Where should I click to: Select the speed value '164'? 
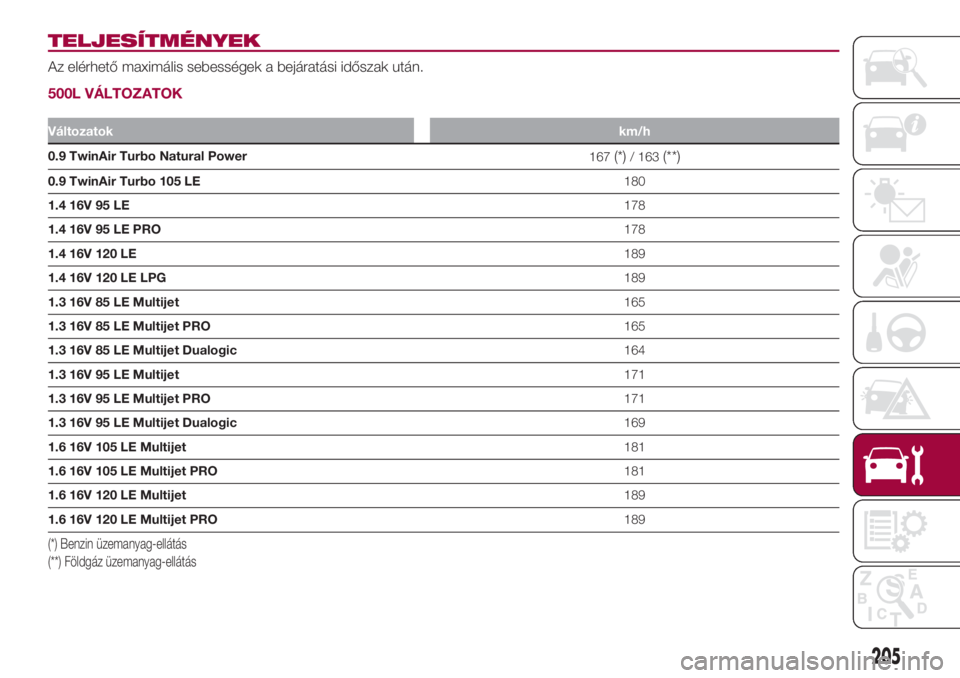coord(635,350)
